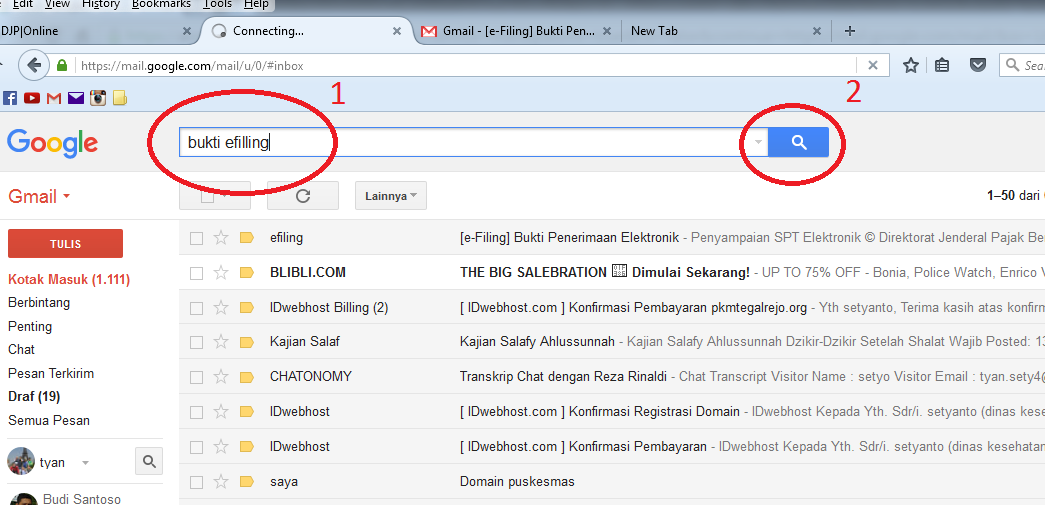Click the browser search box
The image size is (1045, 505).
pyautogui.click(x=1024, y=65)
